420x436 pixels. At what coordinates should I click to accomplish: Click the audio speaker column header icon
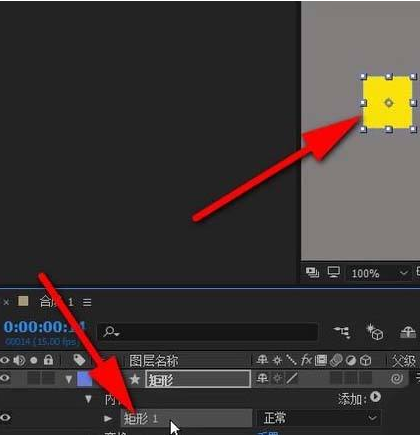tap(19, 360)
